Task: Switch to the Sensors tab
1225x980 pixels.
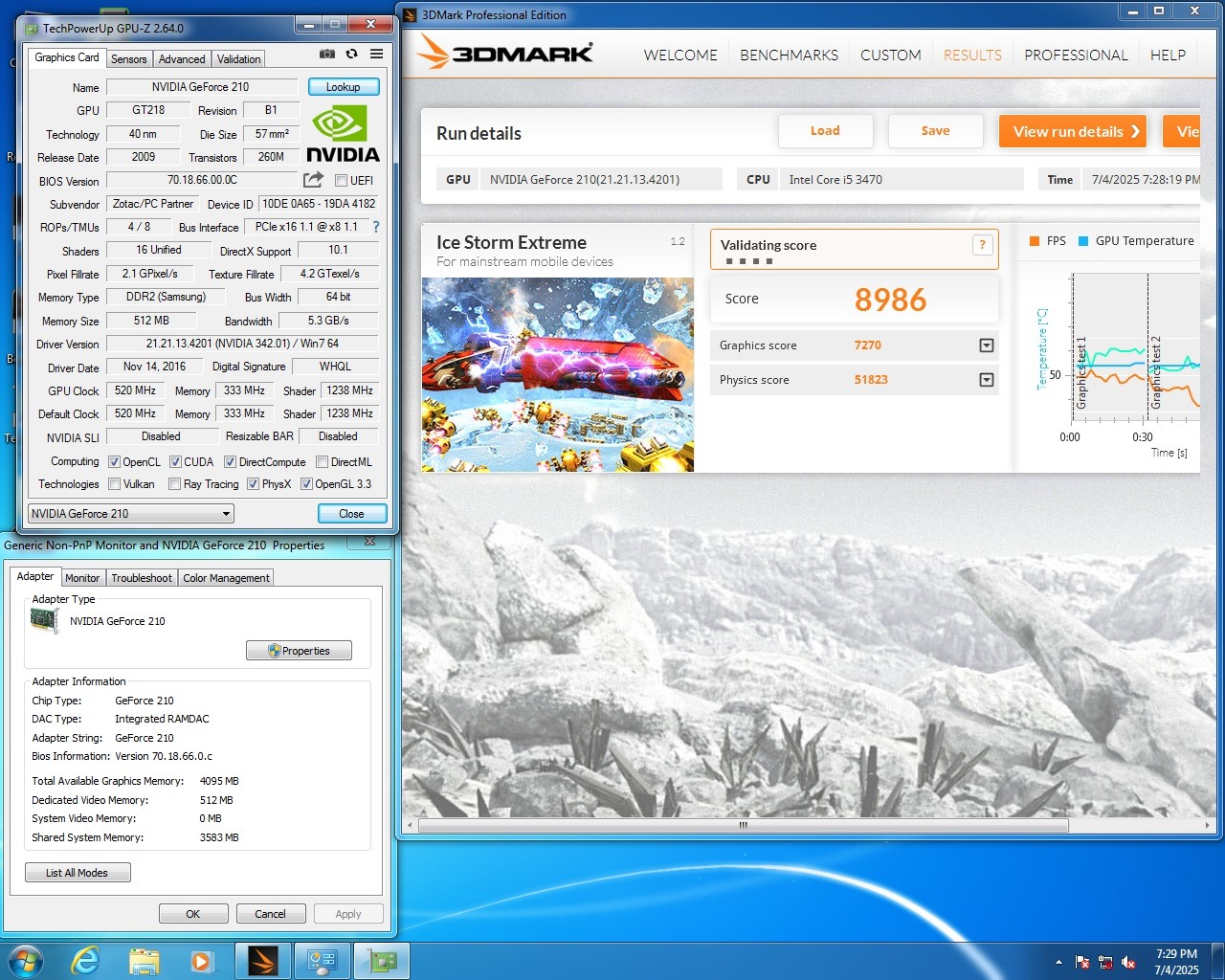Action: [x=129, y=59]
